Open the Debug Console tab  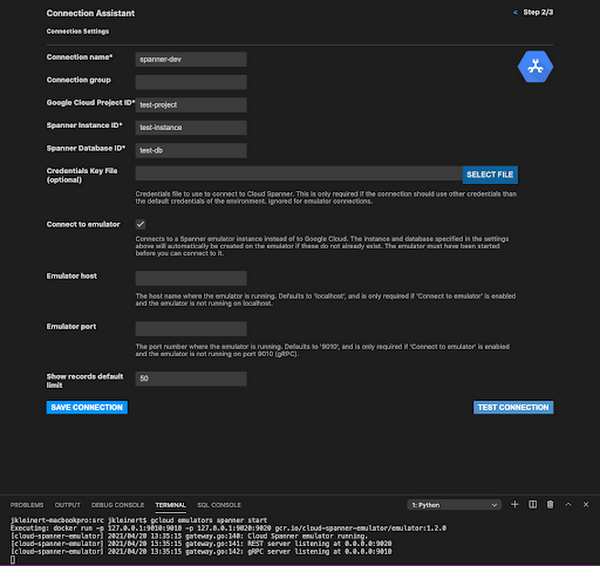click(x=117, y=505)
